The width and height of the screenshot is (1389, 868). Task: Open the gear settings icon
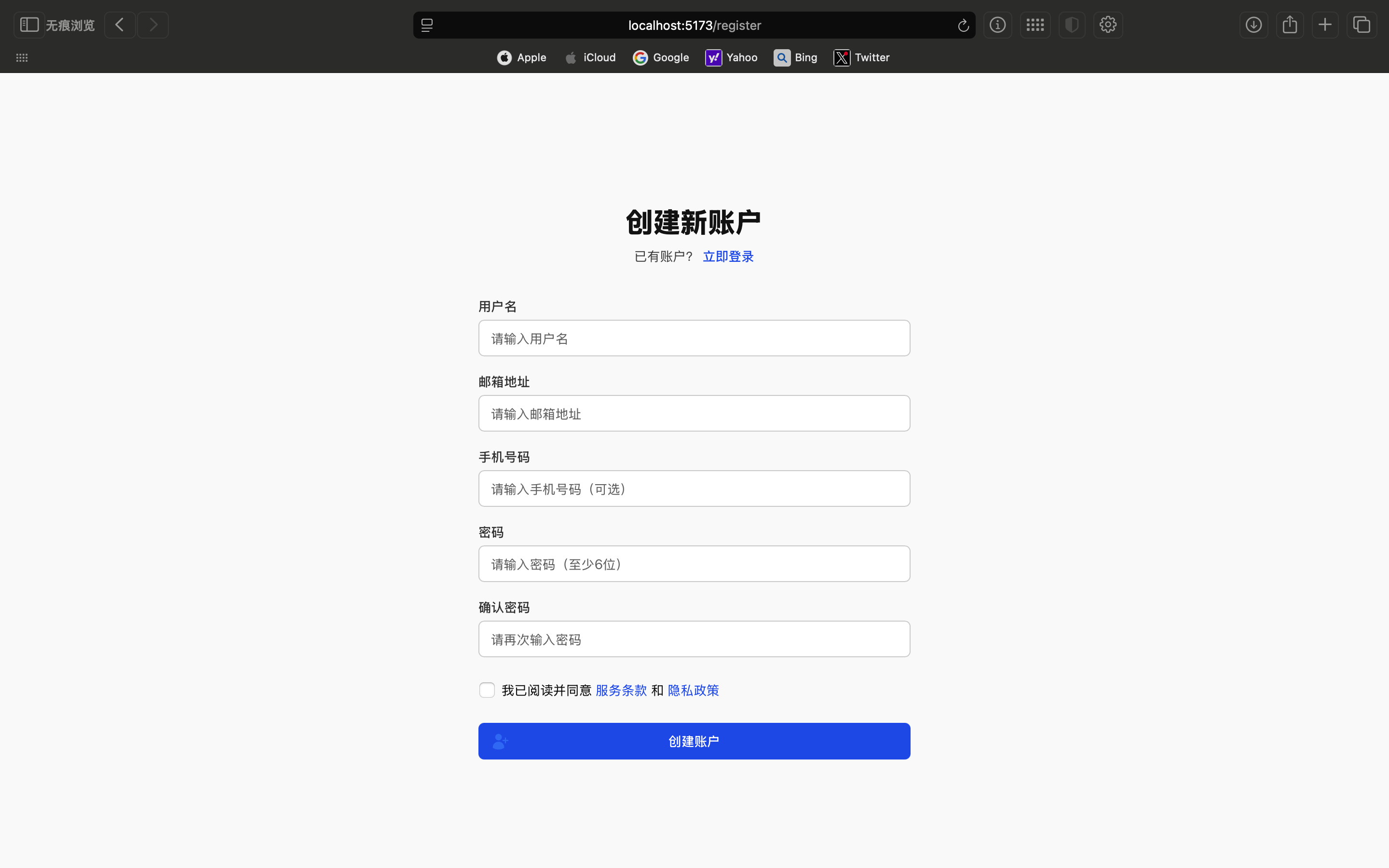point(1108,25)
